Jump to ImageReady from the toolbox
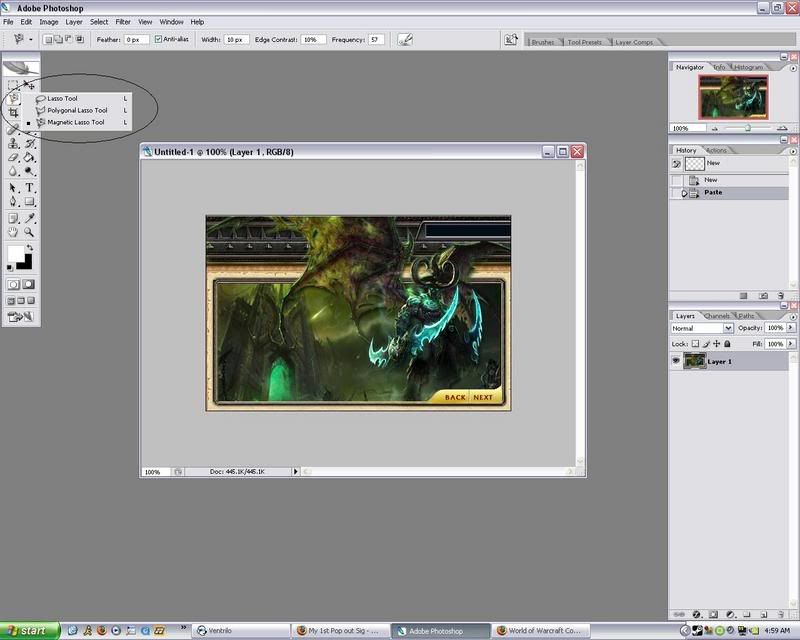The width and height of the screenshot is (800, 640). coord(21,317)
